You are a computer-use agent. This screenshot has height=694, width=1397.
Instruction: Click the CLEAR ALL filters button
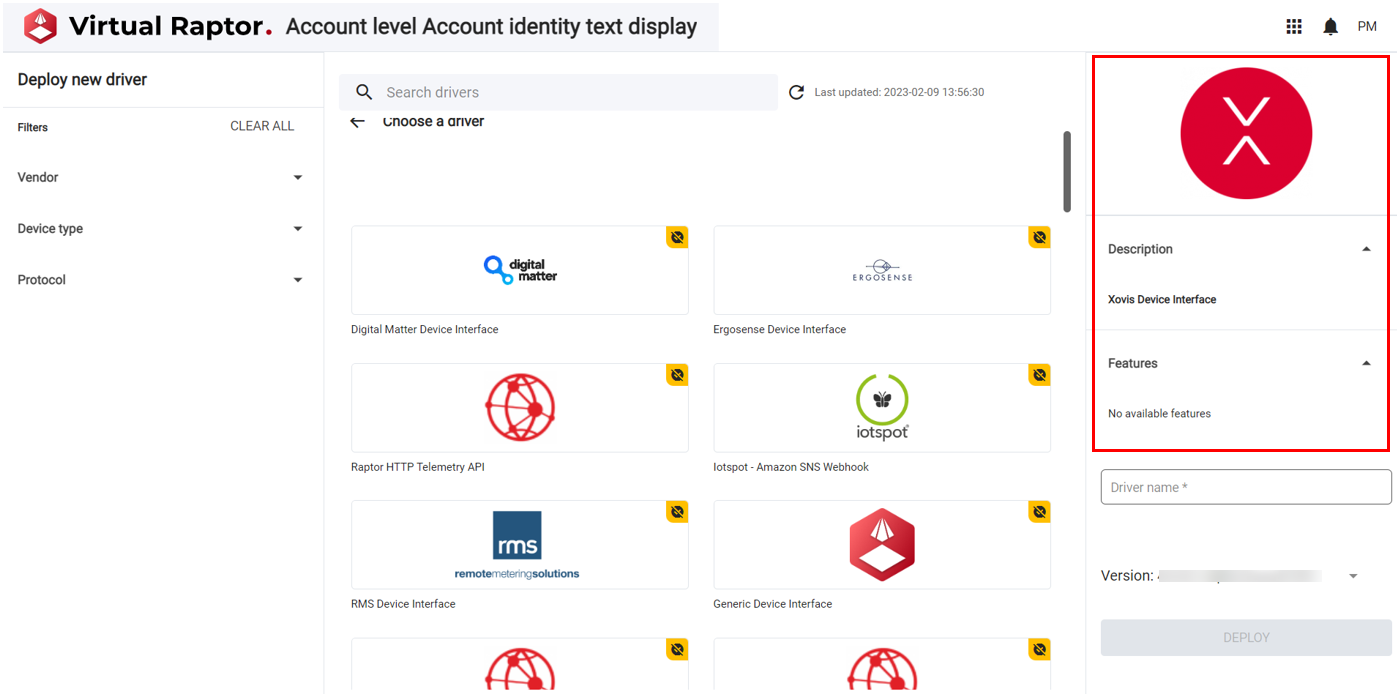coord(262,126)
